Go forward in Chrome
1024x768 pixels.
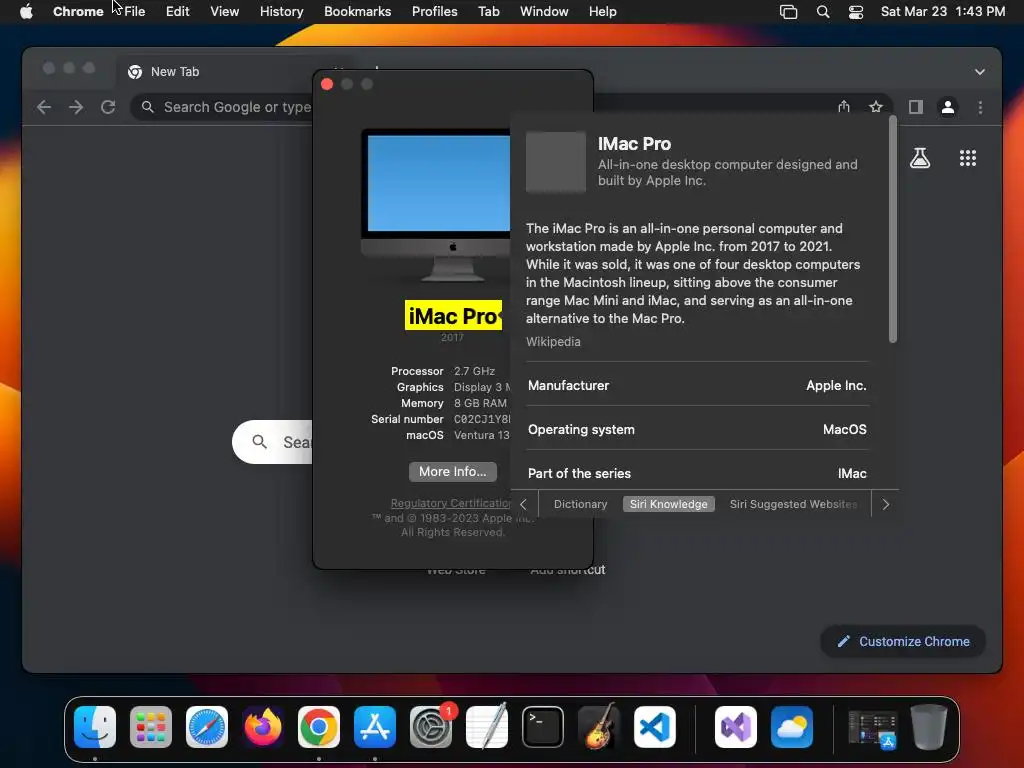pos(76,107)
